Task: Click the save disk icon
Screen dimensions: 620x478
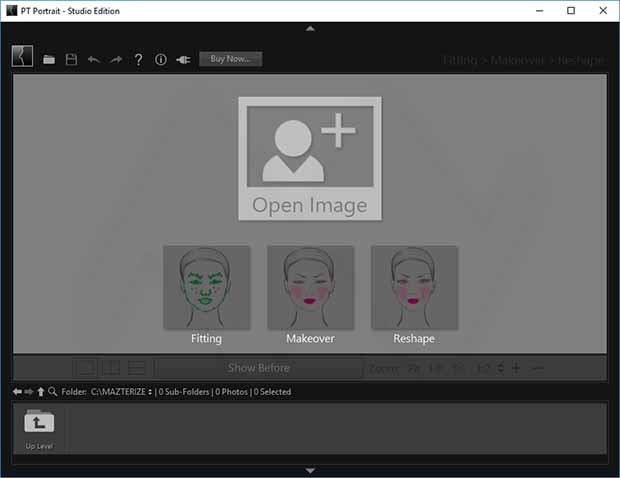Action: coord(71,60)
